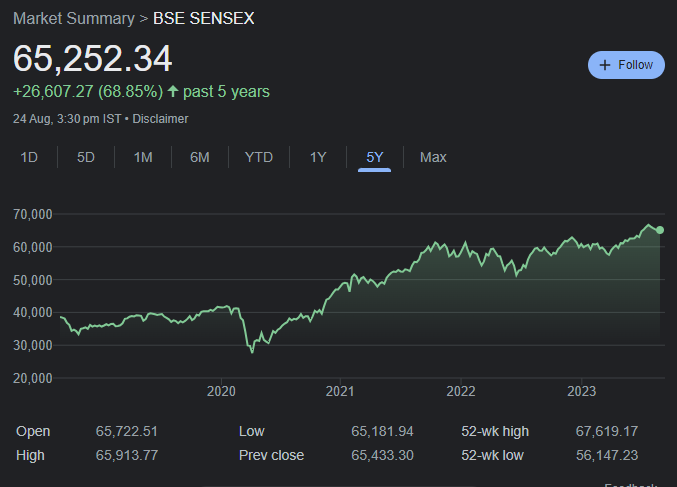
Task: Click the 2020 x-axis label
Action: [x=221, y=391]
